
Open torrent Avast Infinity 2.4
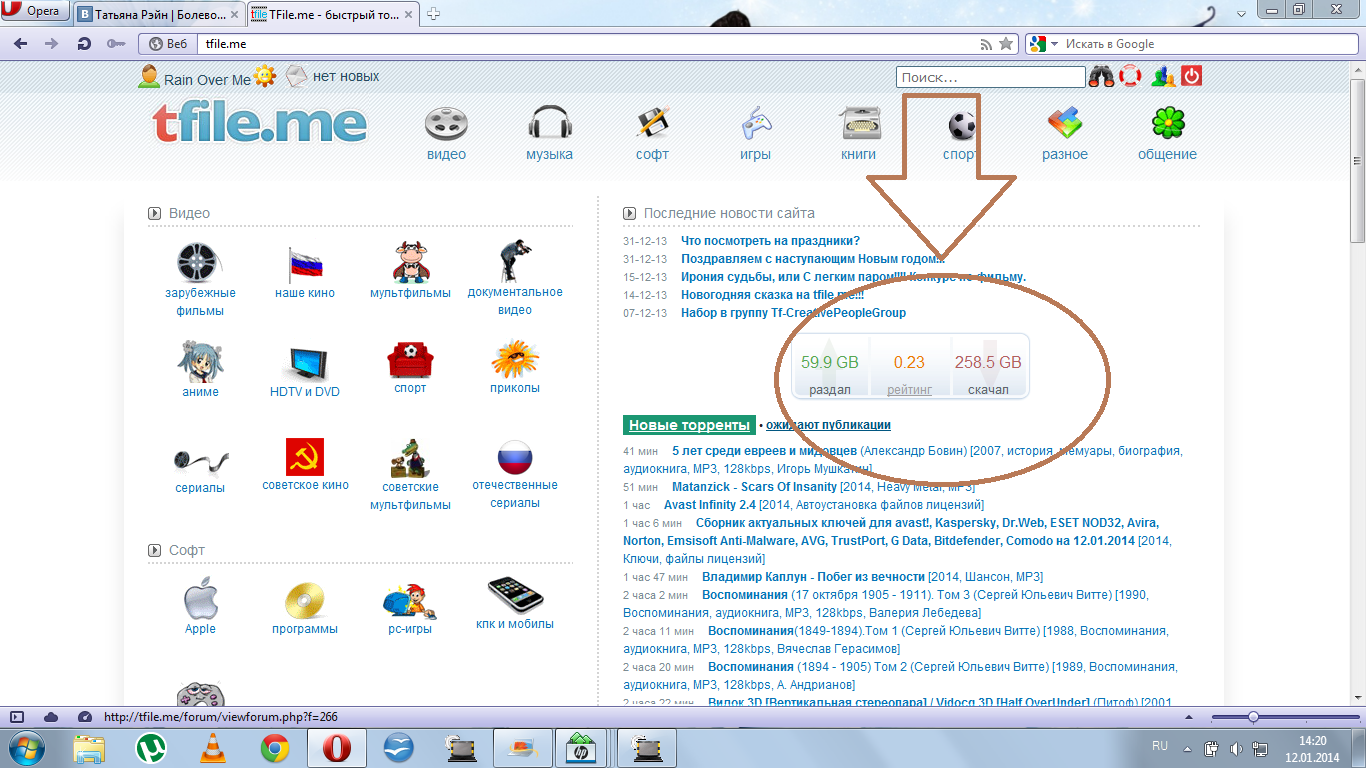tap(710, 505)
